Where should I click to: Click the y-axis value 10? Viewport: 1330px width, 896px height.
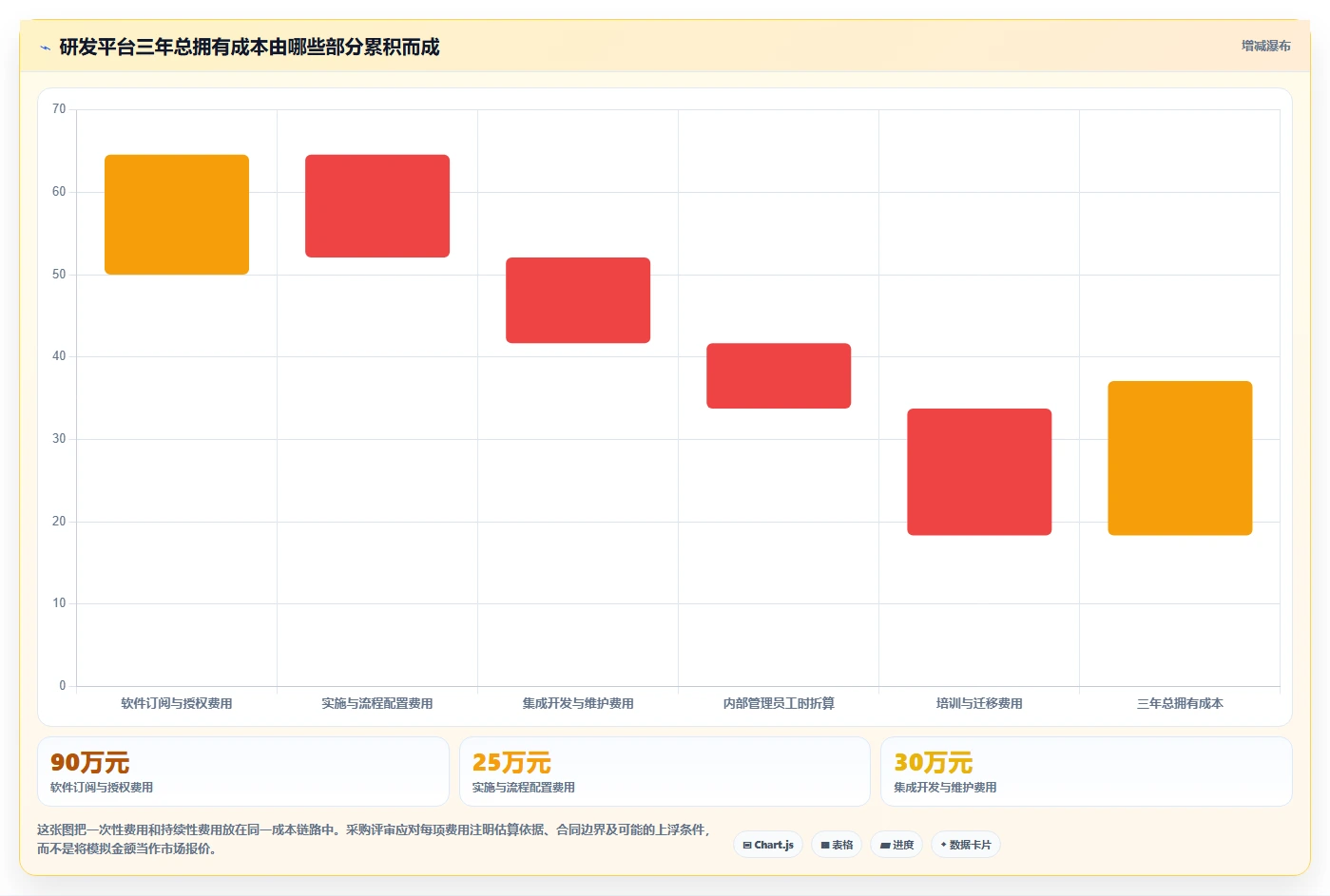[59, 603]
